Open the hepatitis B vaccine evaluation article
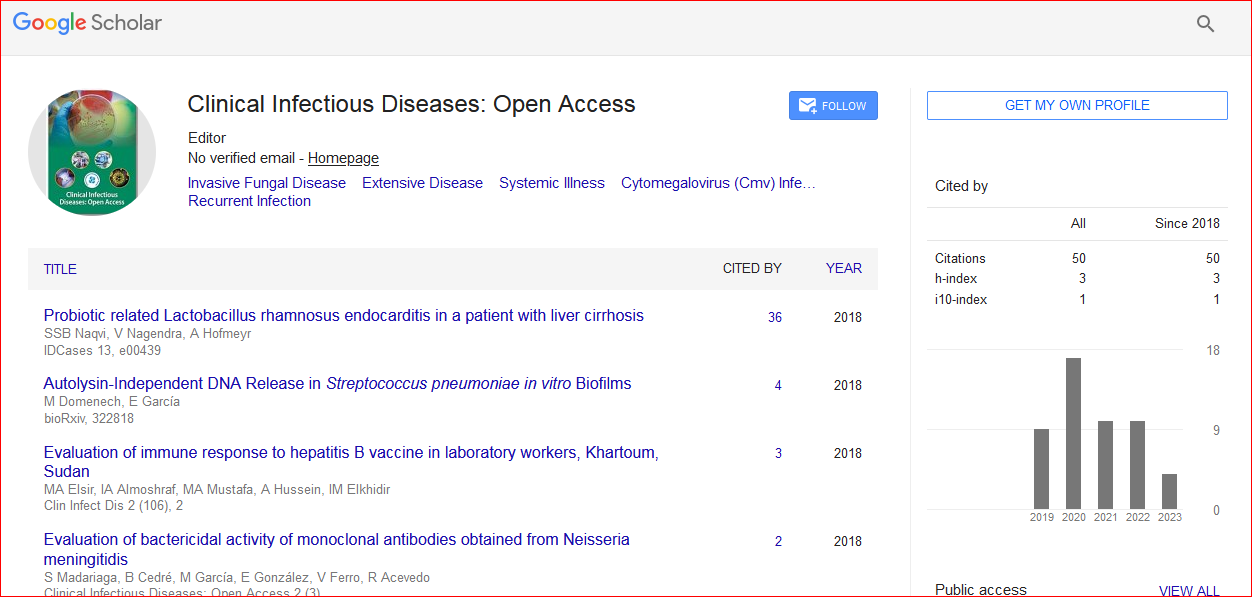Viewport: 1252px width, 597px height. tap(350, 453)
